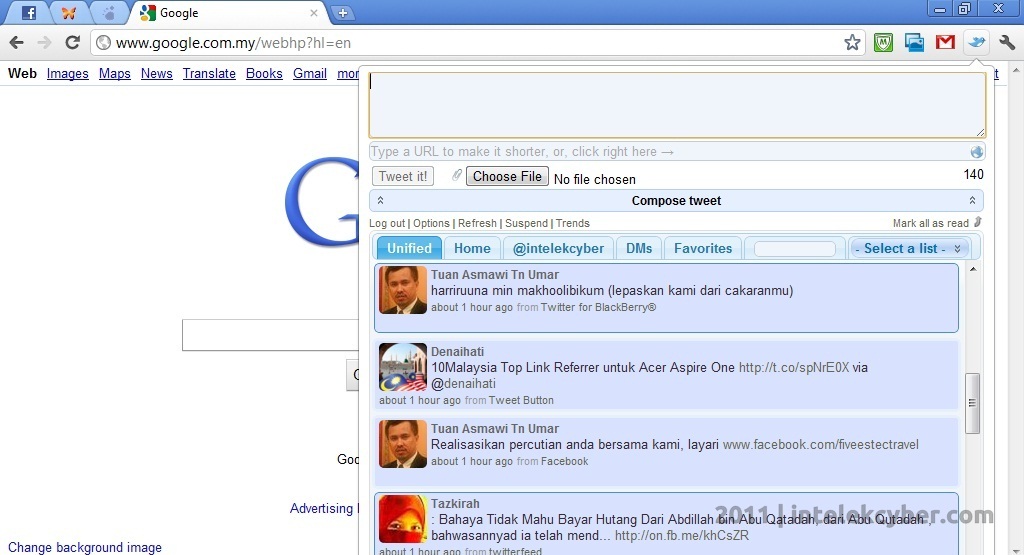Select the Unified tab
This screenshot has height=555, width=1024.
(x=409, y=248)
